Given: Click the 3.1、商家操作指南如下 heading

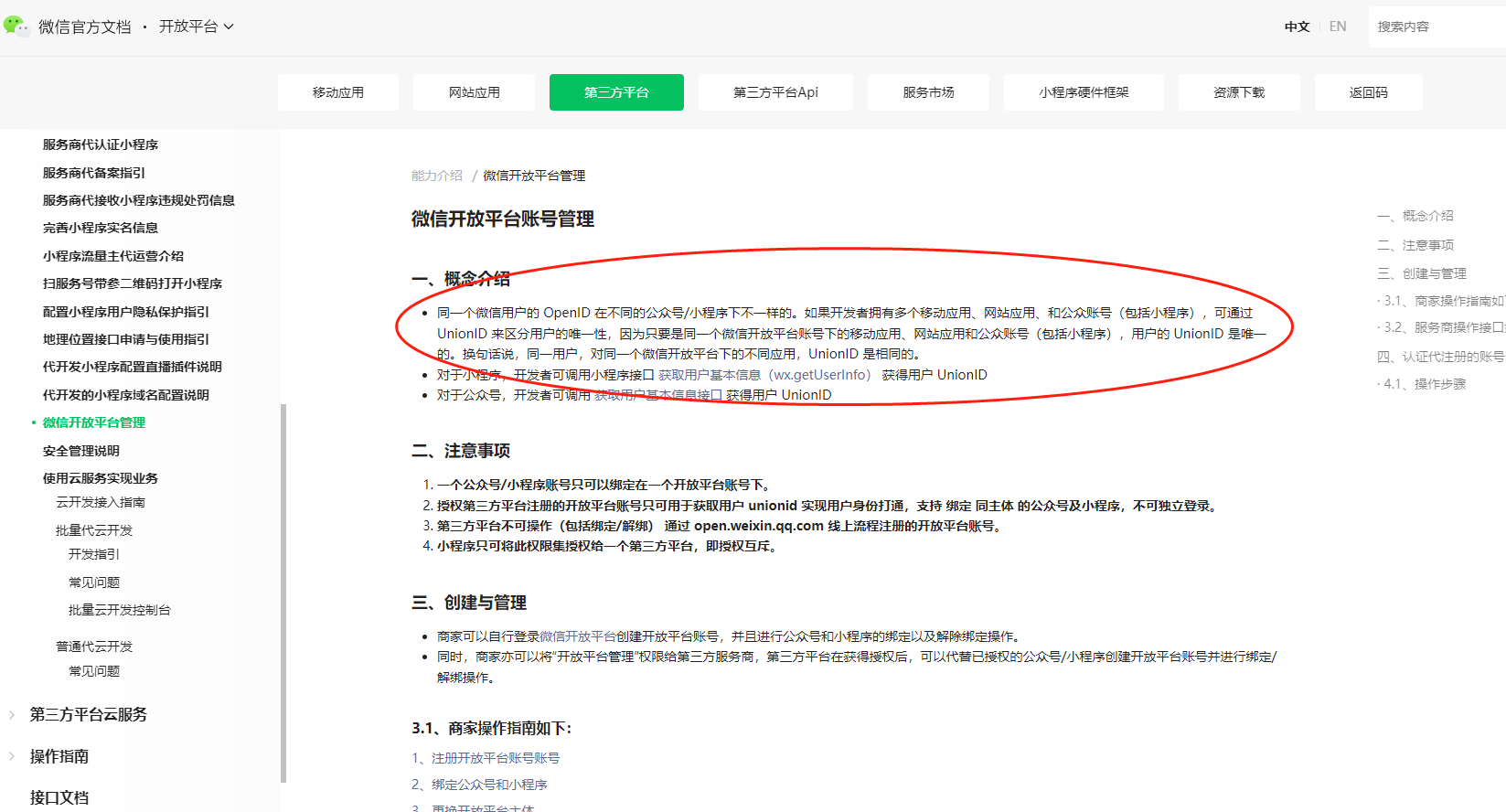Looking at the screenshot, I should [x=492, y=728].
